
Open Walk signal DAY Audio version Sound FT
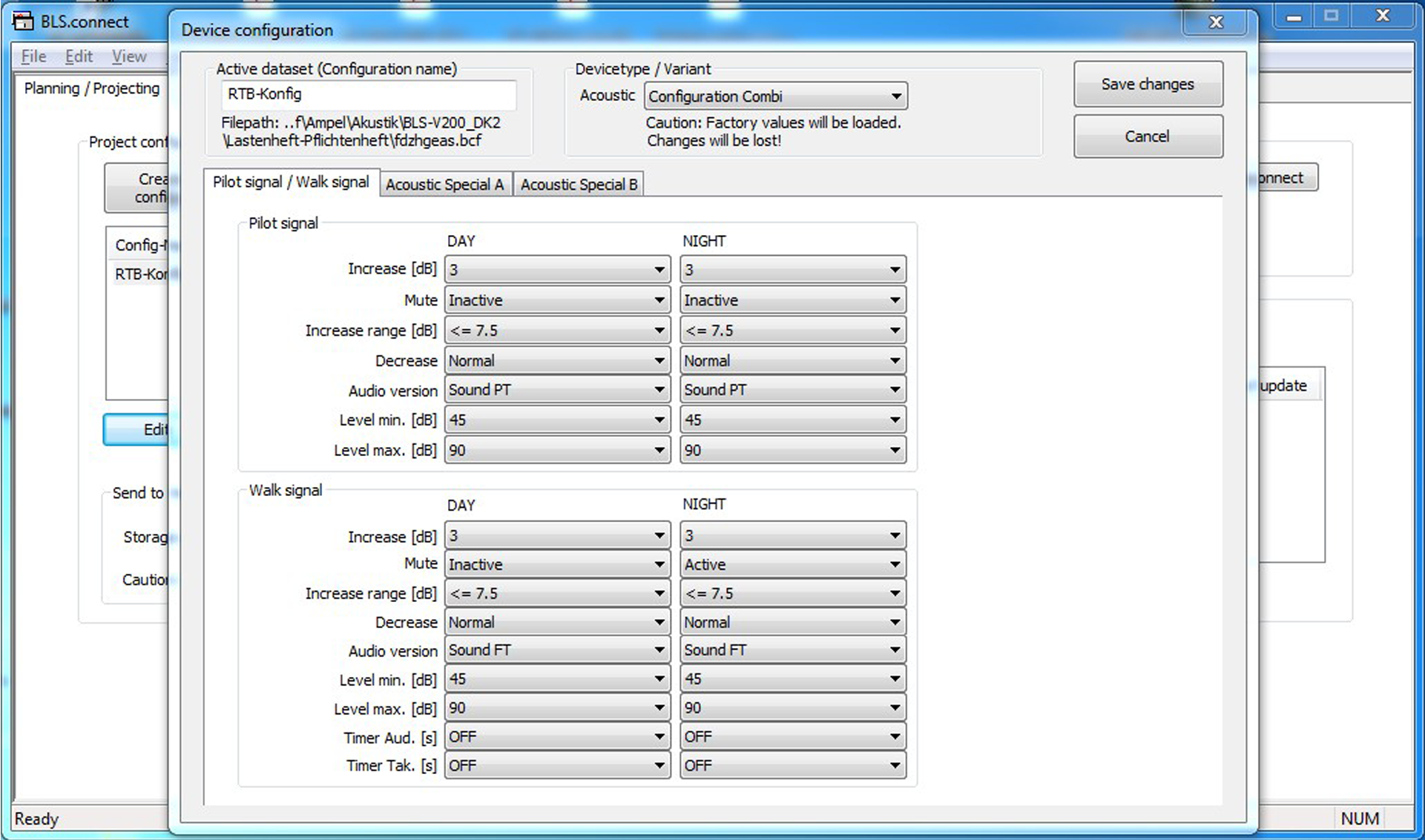click(x=557, y=650)
